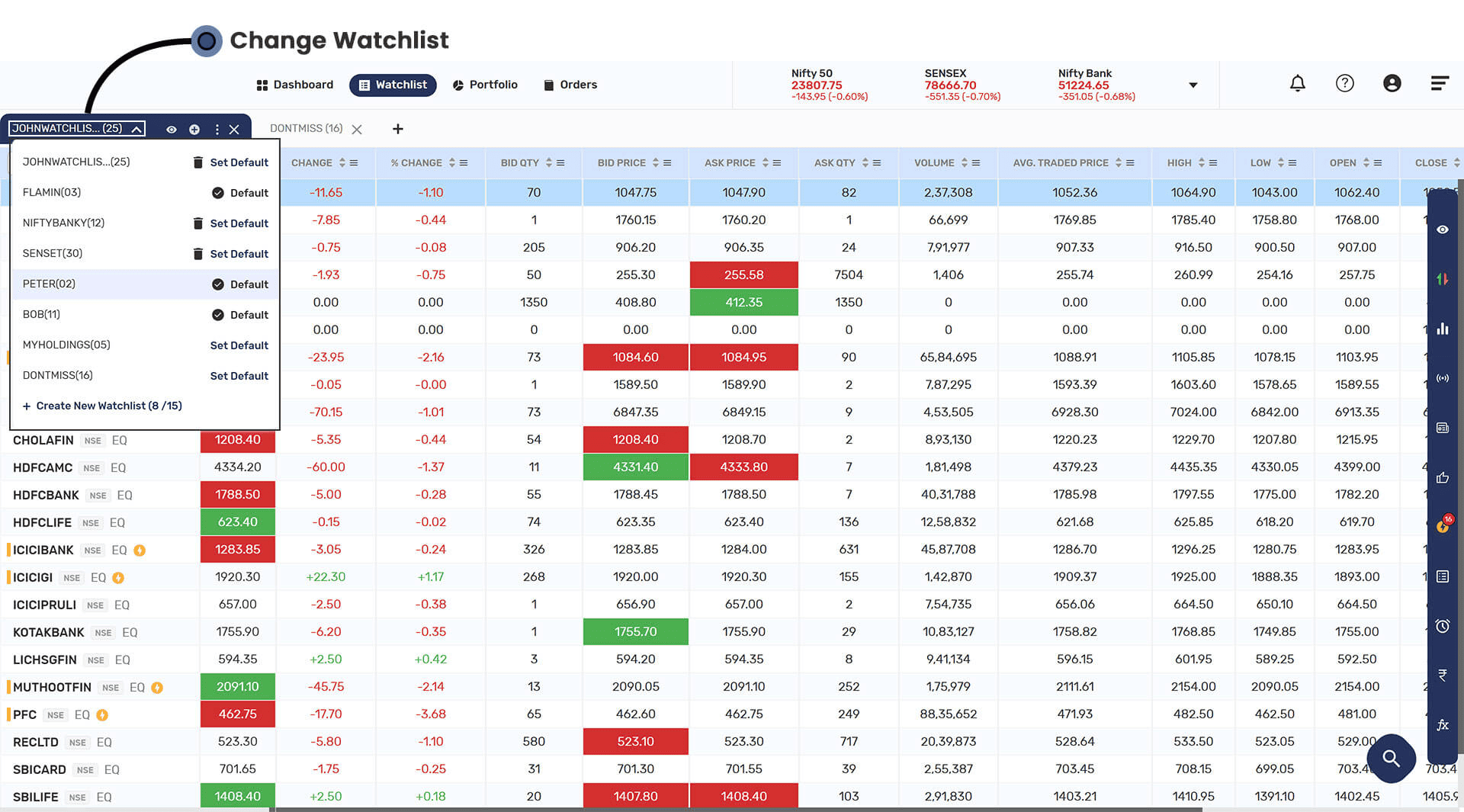This screenshot has width=1464, height=812.
Task: Open notifications bell
Action: [1297, 83]
